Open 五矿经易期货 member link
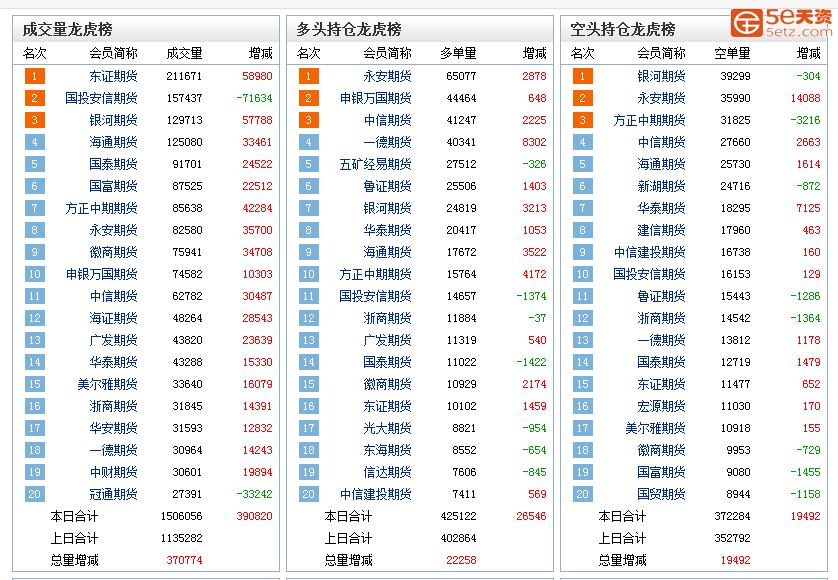 (x=376, y=164)
